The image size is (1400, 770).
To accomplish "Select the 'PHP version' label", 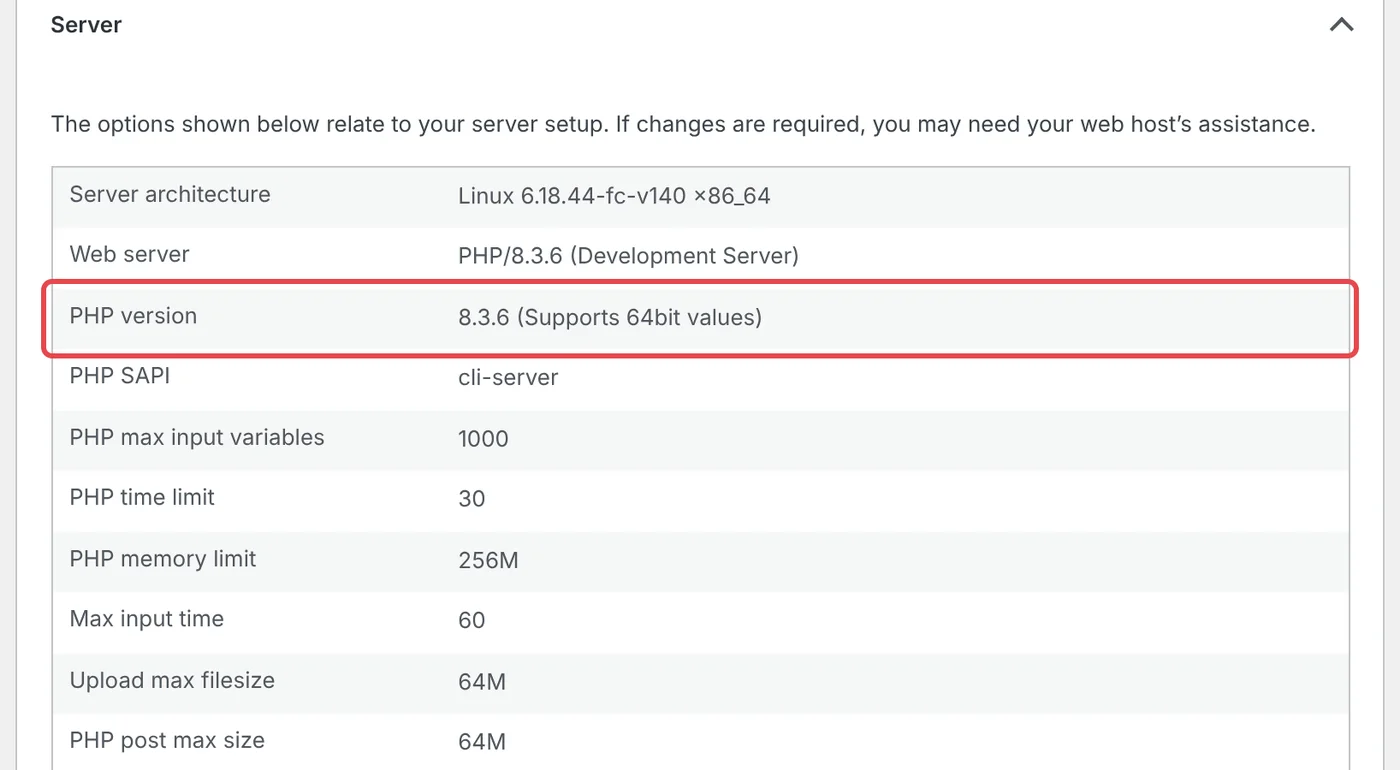I will 133,316.
